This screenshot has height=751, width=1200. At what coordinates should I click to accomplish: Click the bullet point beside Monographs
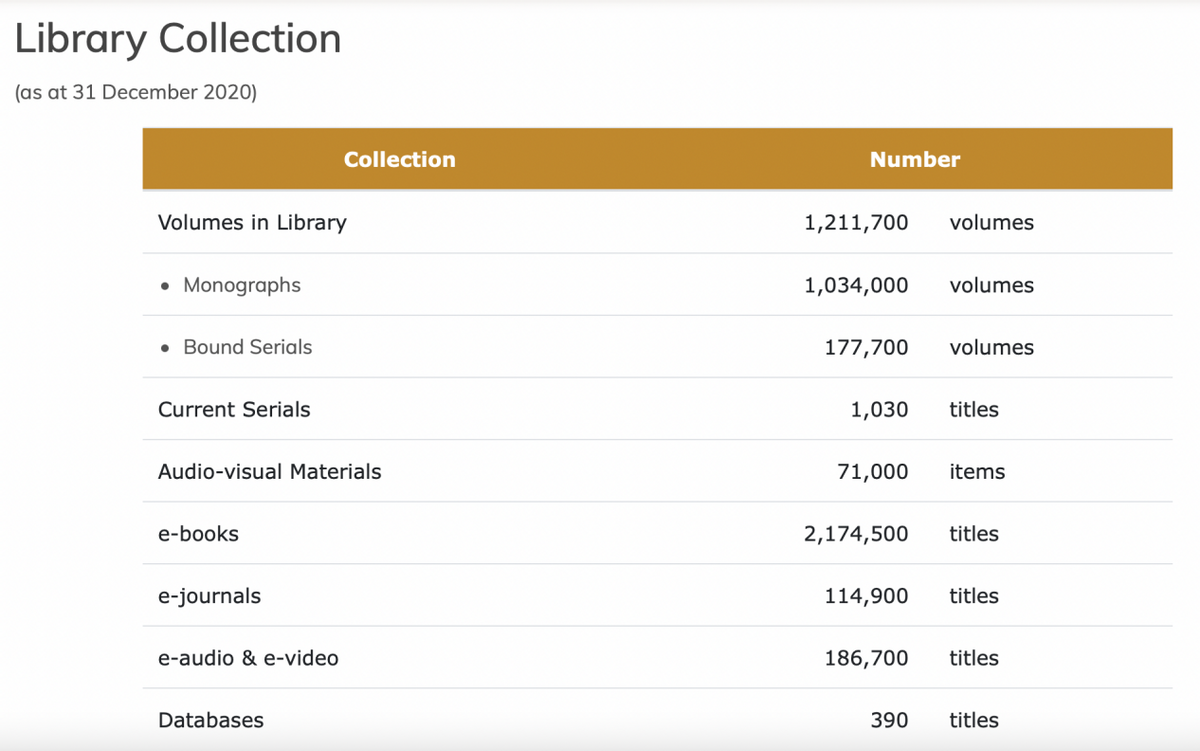[165, 286]
